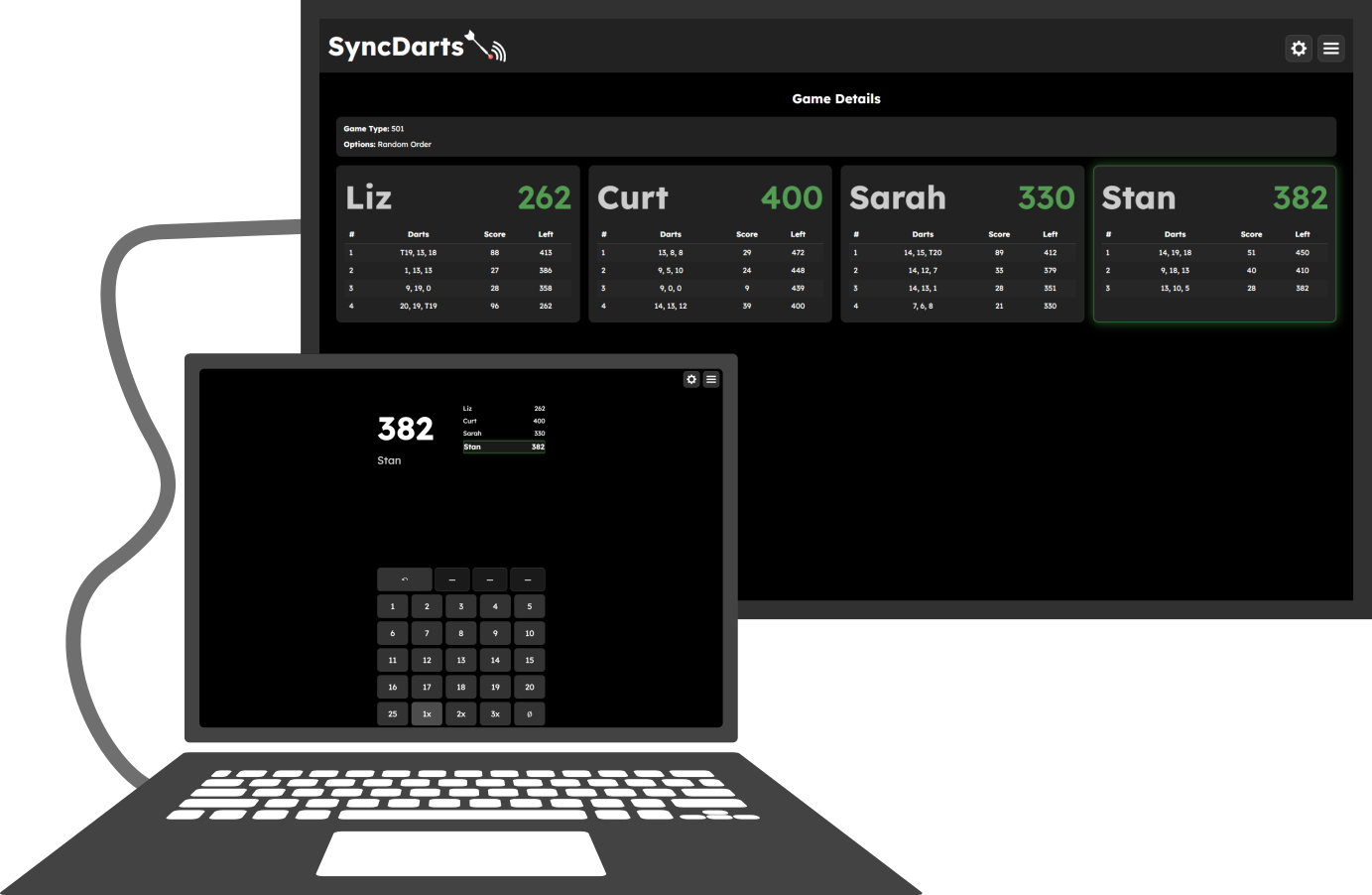
Task: Select Sarah row in laptop scoreboard
Action: pyautogui.click(x=503, y=434)
